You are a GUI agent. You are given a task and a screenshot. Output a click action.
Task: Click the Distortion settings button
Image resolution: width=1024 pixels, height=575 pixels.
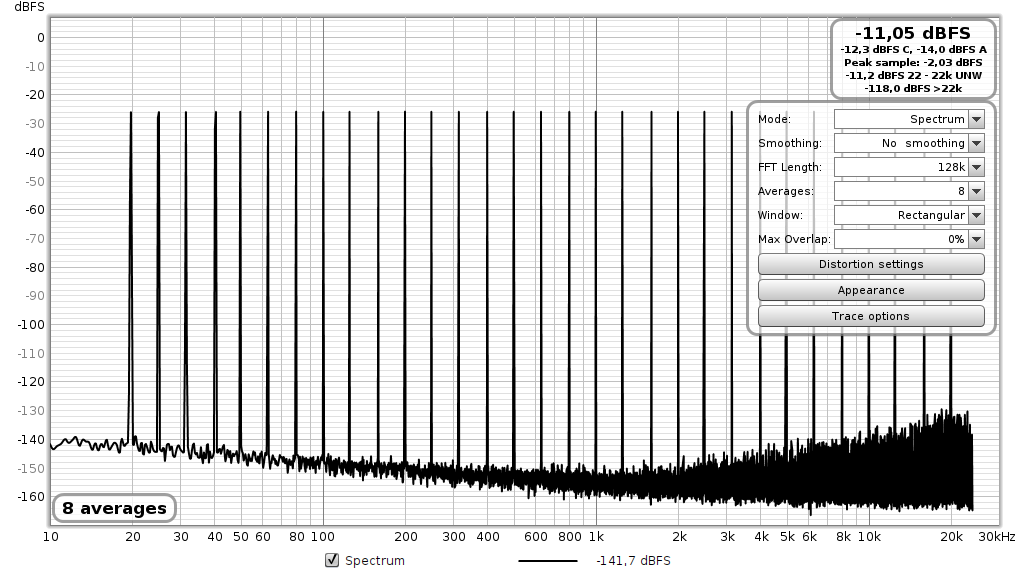[871, 264]
